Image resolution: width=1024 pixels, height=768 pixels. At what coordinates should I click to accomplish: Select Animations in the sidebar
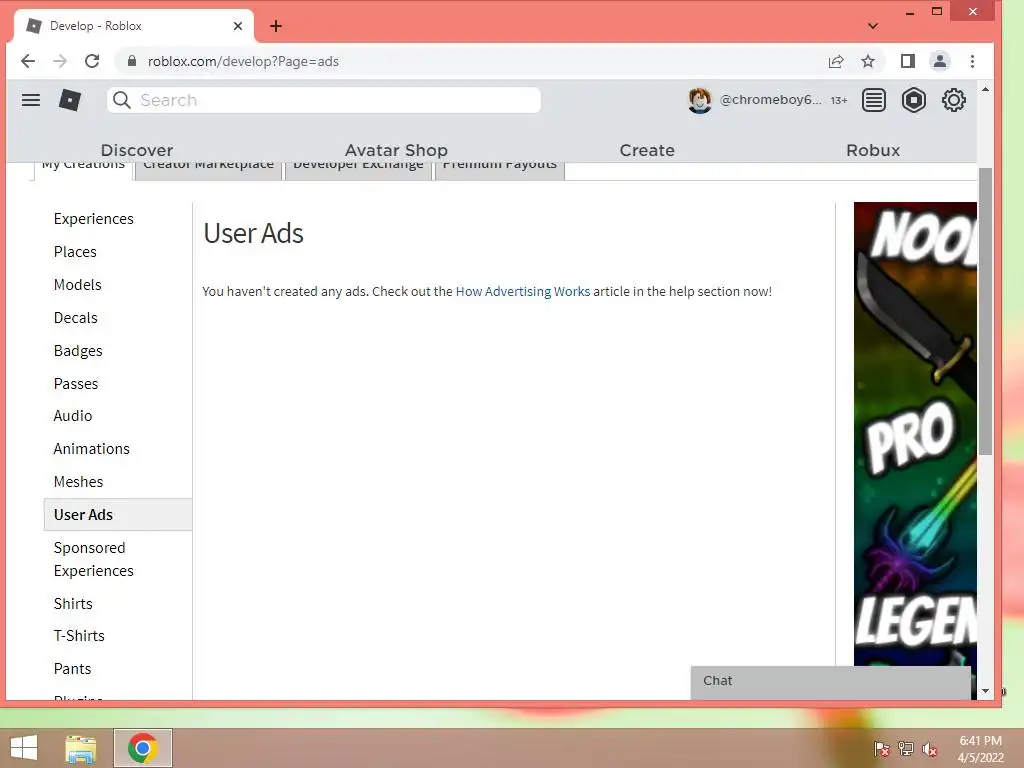pos(91,449)
